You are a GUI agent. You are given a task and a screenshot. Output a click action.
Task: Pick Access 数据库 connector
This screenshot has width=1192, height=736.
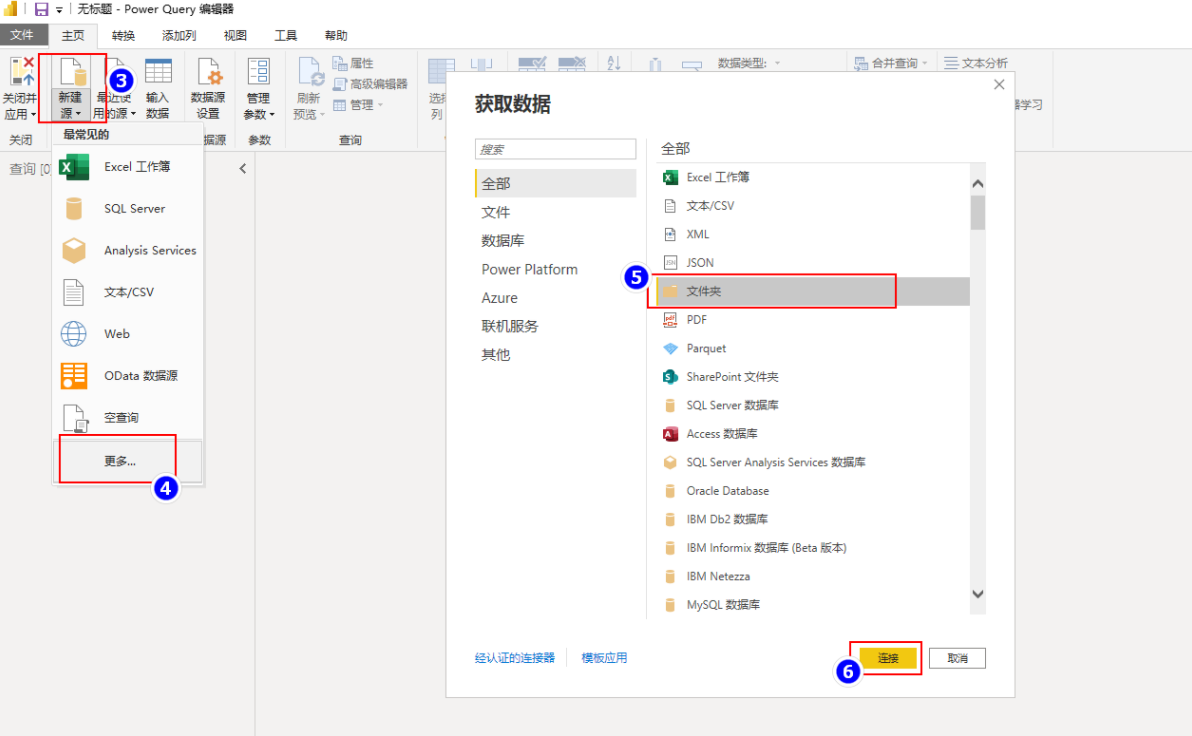(813, 433)
